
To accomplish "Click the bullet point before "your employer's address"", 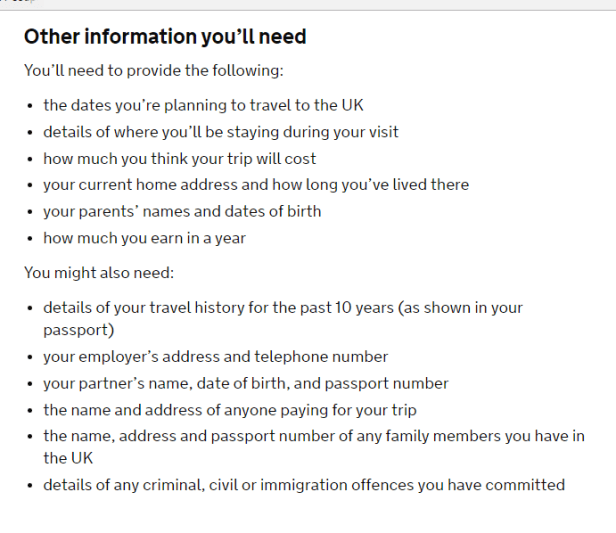I will coord(30,357).
